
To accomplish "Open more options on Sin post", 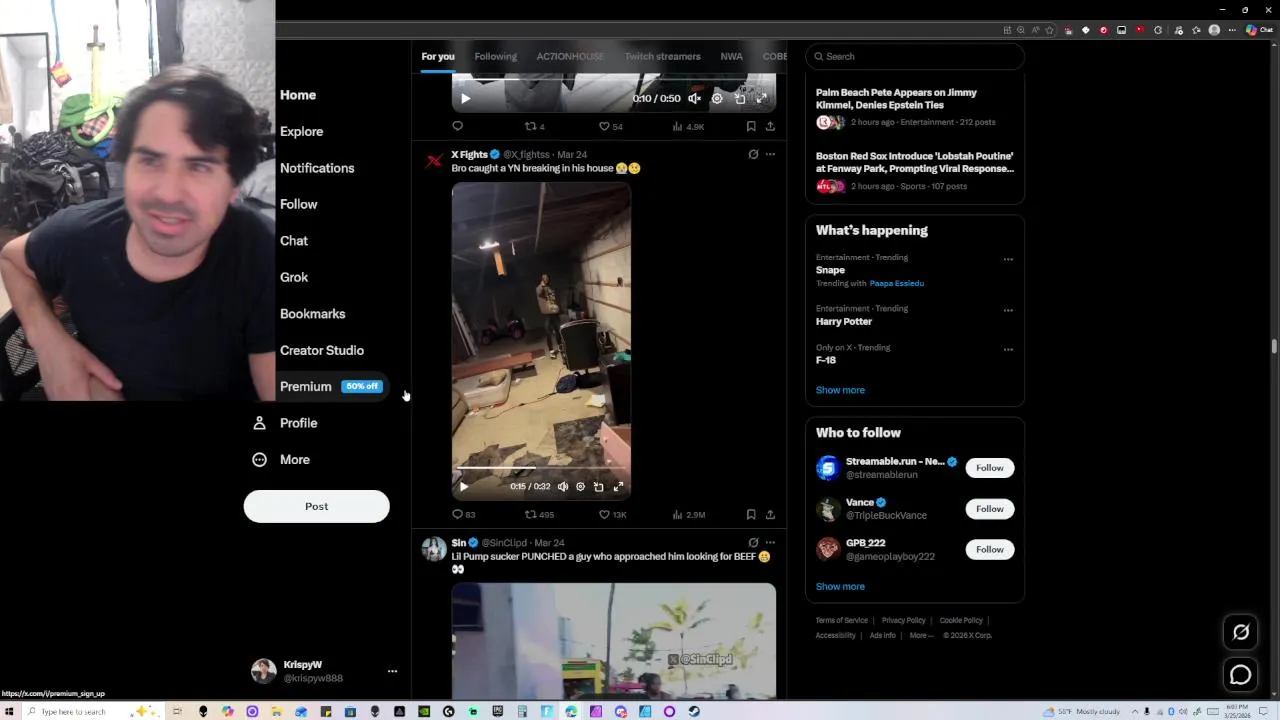I will click(x=770, y=543).
